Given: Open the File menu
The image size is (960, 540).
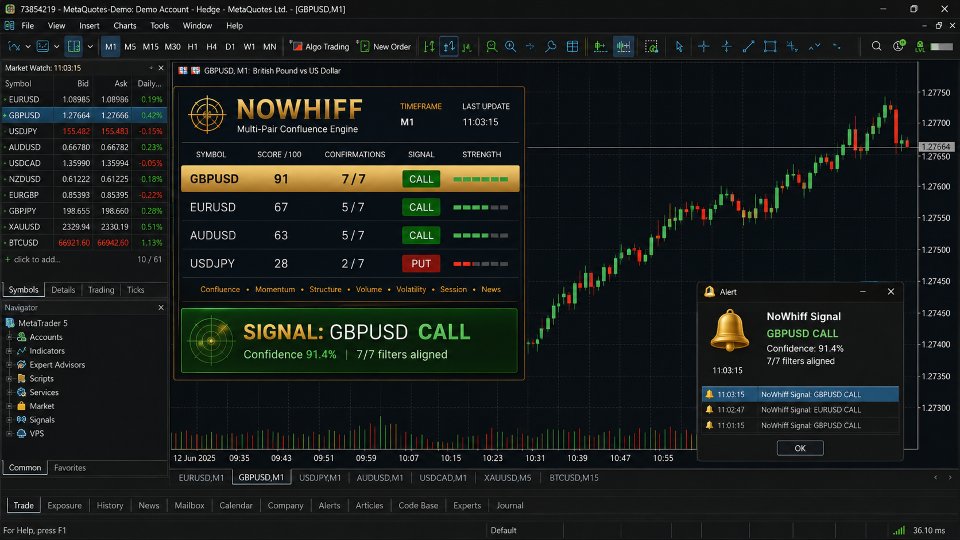Looking at the screenshot, I should [28, 26].
